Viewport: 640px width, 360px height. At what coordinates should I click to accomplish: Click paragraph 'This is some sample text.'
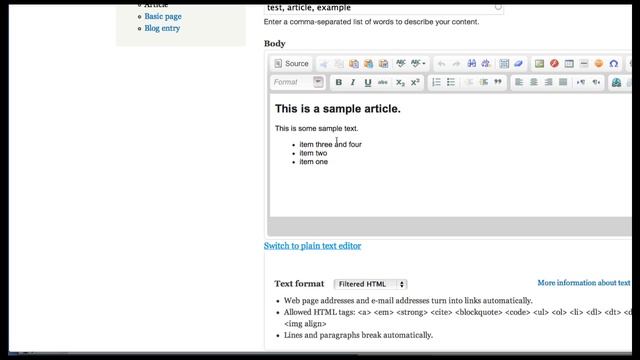316,128
